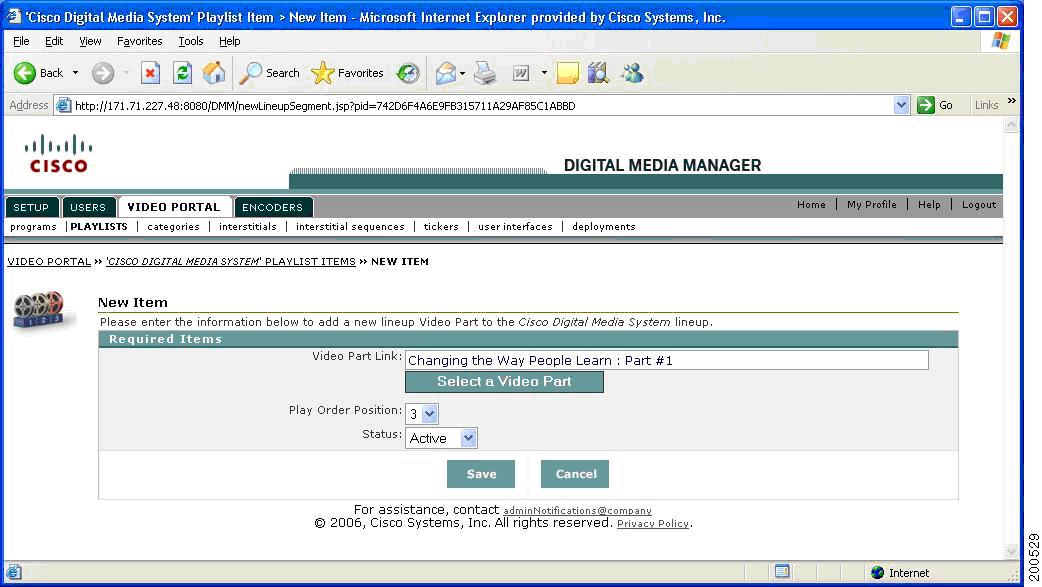Click inside the Video Part Link field

coord(666,360)
